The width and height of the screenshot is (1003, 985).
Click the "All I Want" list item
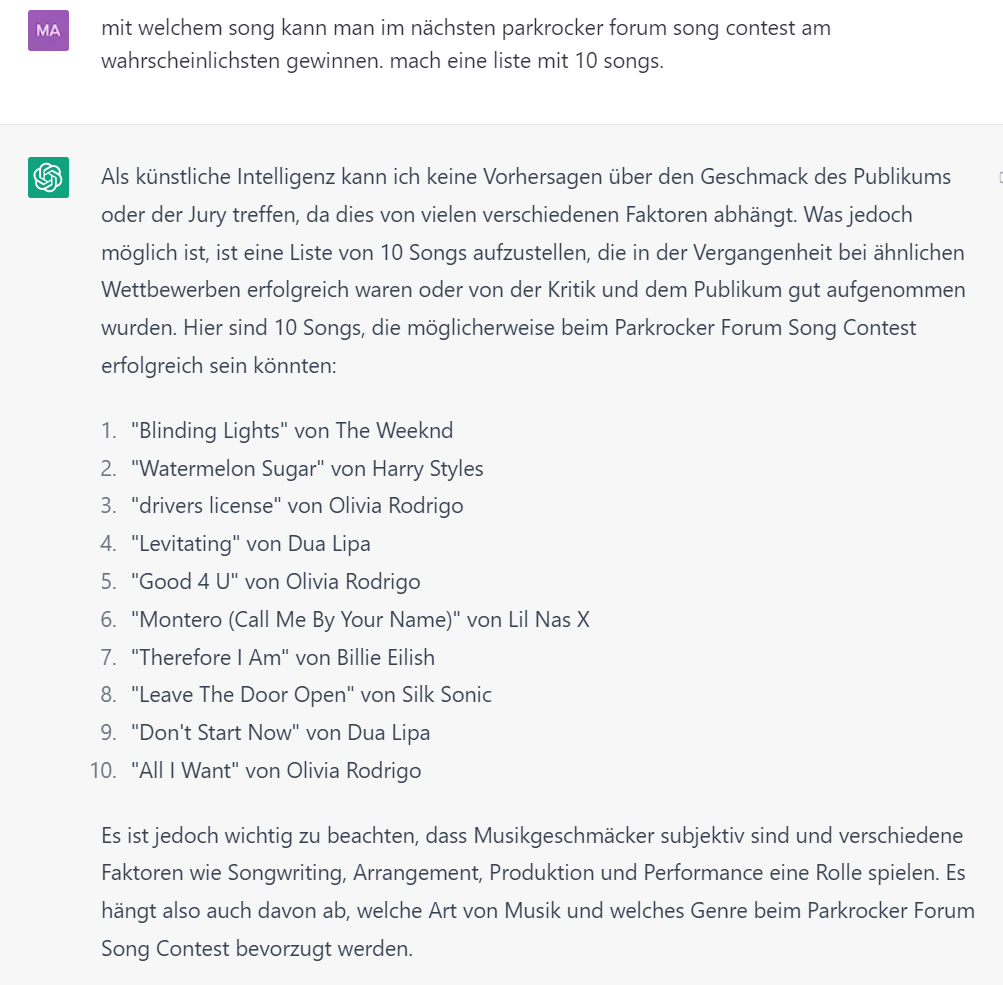[x=276, y=771]
